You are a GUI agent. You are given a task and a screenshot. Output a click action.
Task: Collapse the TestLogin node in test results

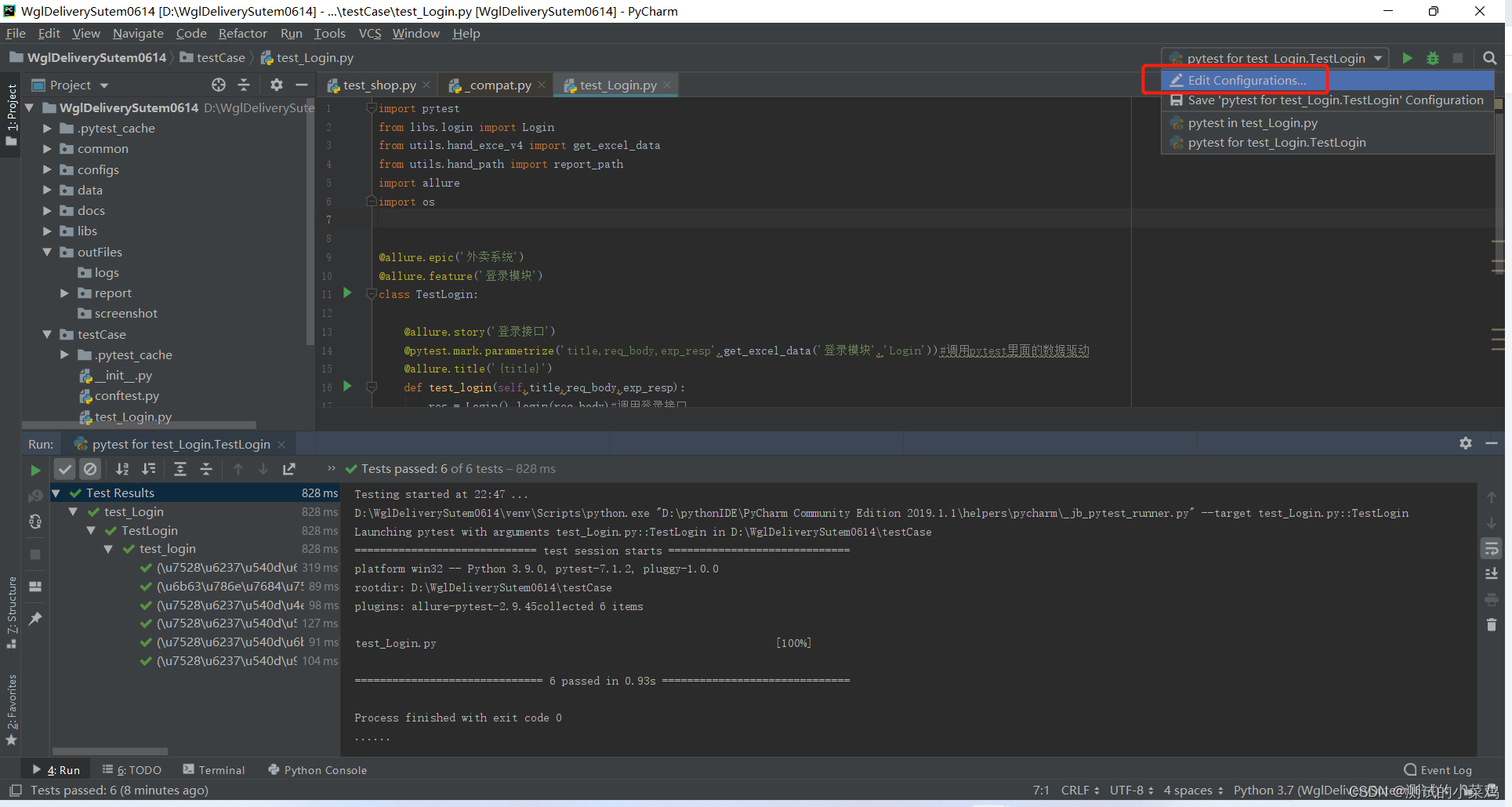[91, 530]
